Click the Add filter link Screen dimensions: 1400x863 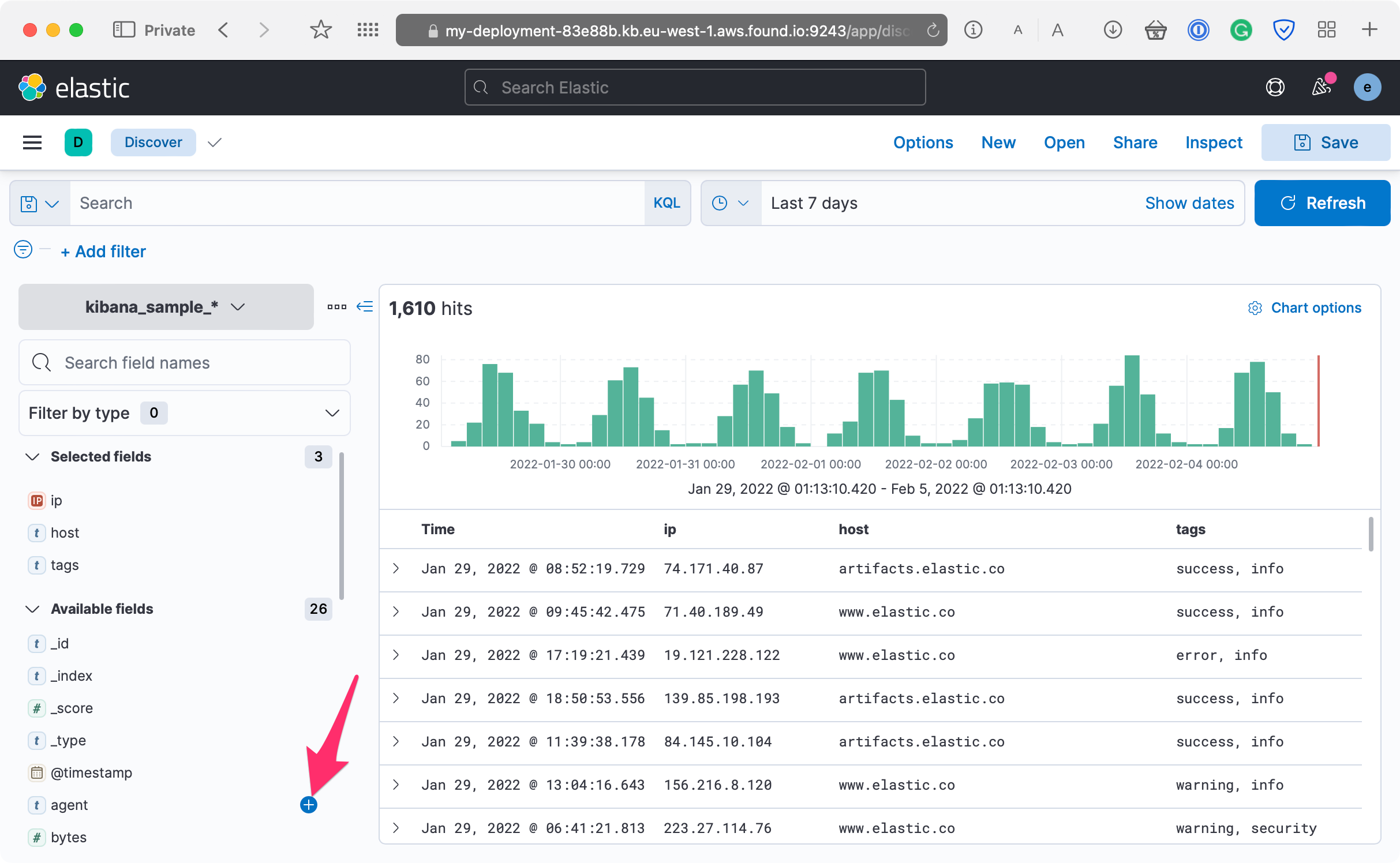pos(104,252)
